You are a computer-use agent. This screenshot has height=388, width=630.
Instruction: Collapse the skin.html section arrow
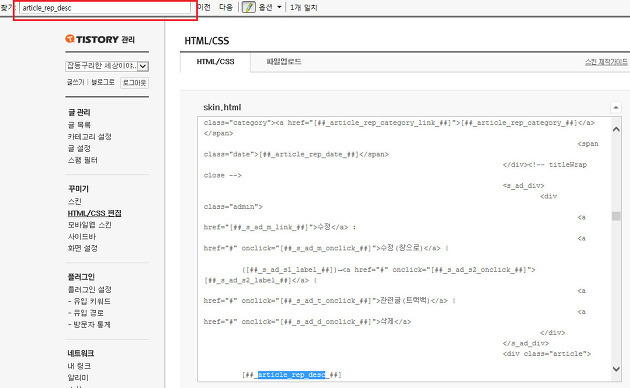pyautogui.click(x=616, y=107)
